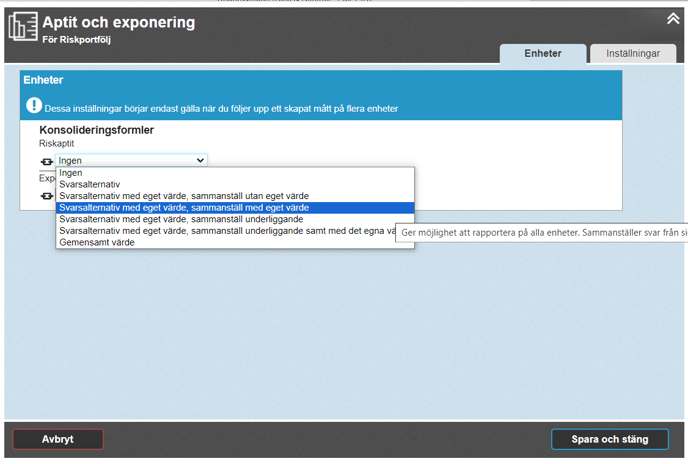Click the consolidation icon under Exponering

tap(46, 196)
